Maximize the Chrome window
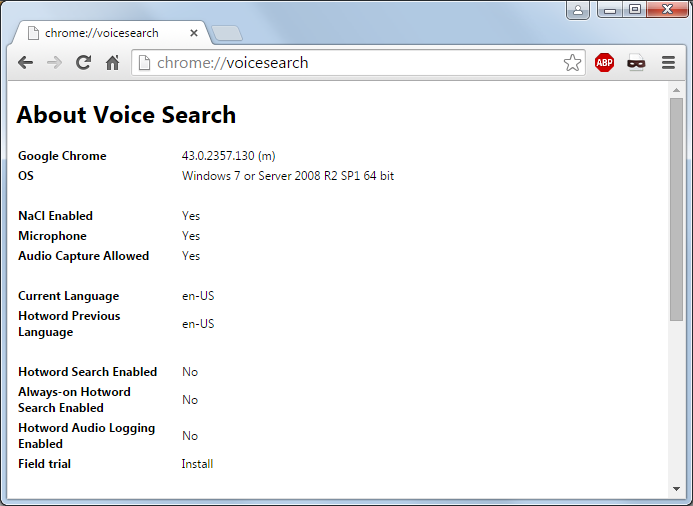Screen dimensions: 693x506 coord(635,9)
